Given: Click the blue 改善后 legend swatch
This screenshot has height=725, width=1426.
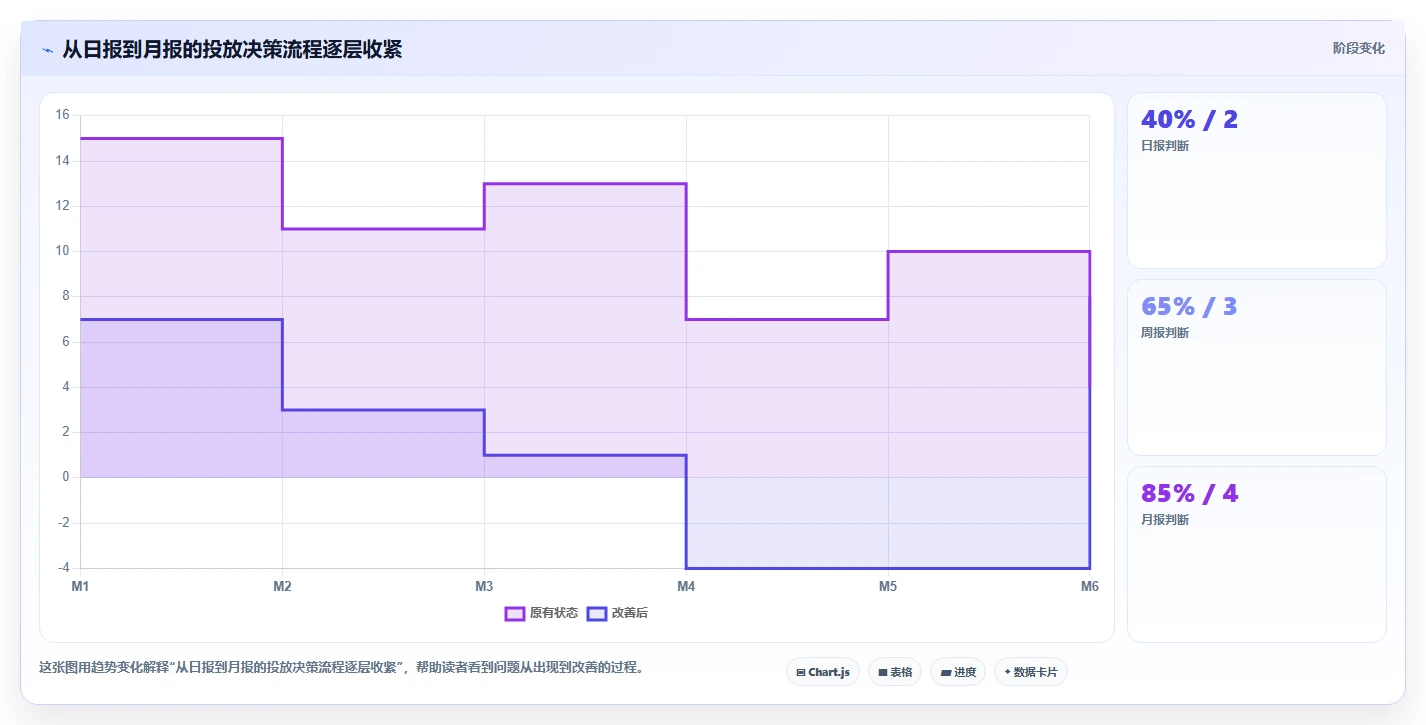Looking at the screenshot, I should point(597,613).
